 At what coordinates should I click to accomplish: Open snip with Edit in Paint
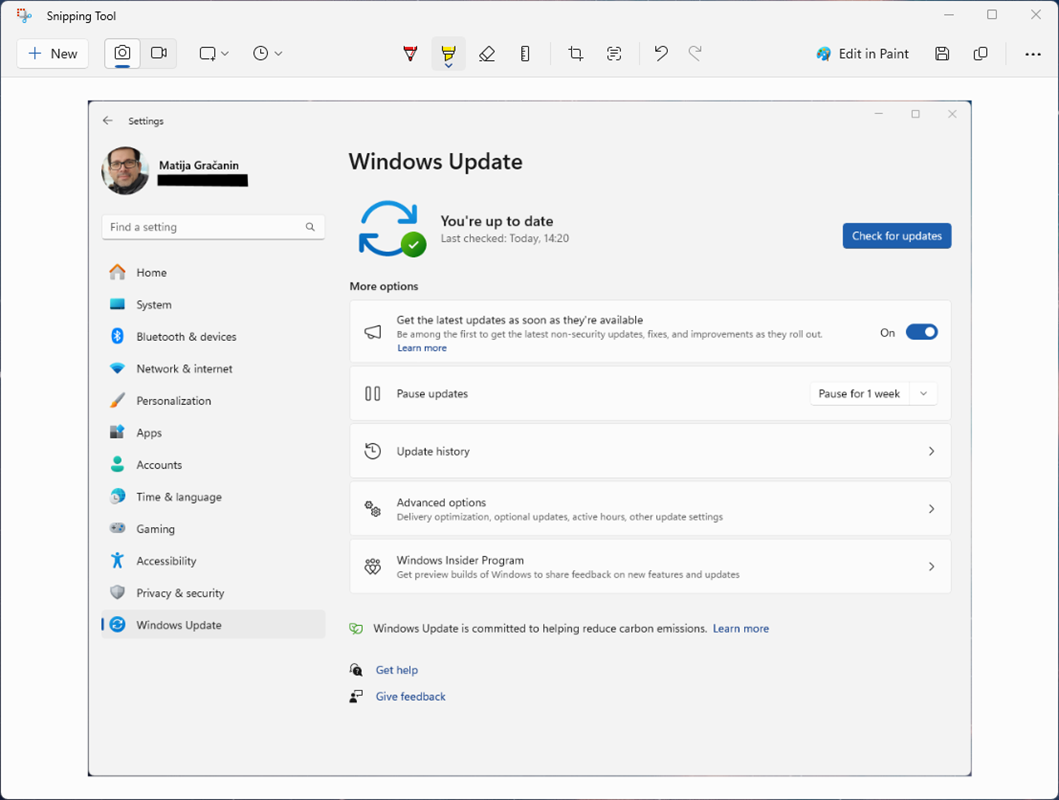point(862,53)
